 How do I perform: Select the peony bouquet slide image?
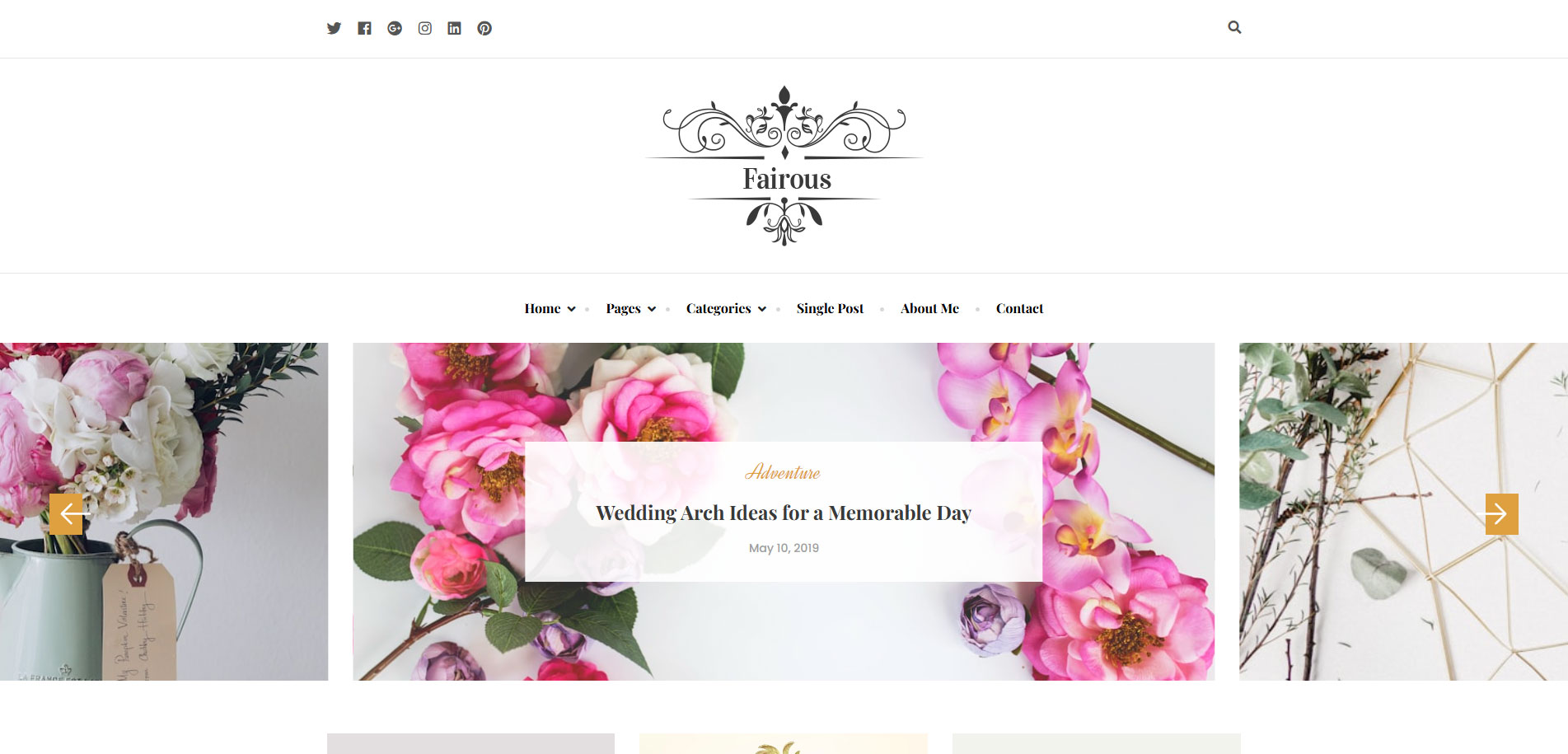click(x=164, y=512)
